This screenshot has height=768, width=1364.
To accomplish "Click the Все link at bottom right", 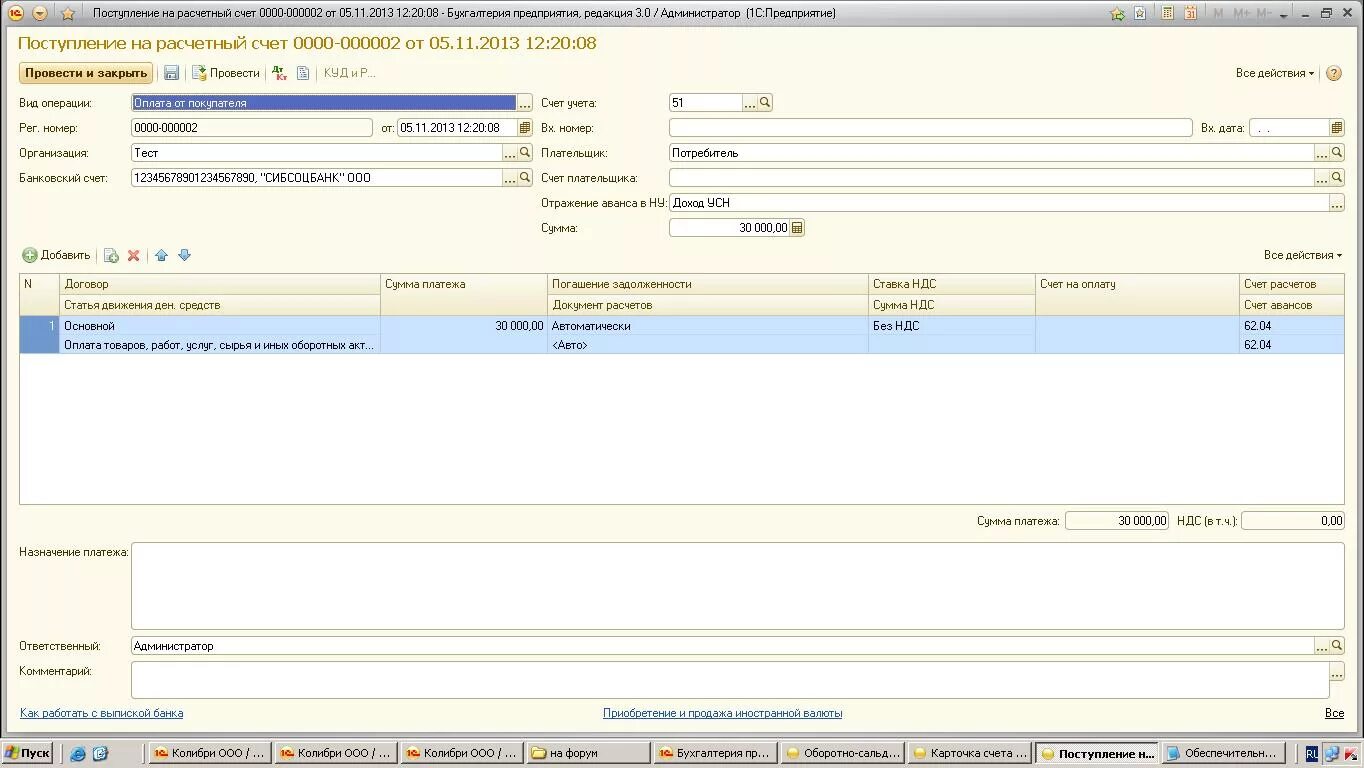I will (1334, 713).
